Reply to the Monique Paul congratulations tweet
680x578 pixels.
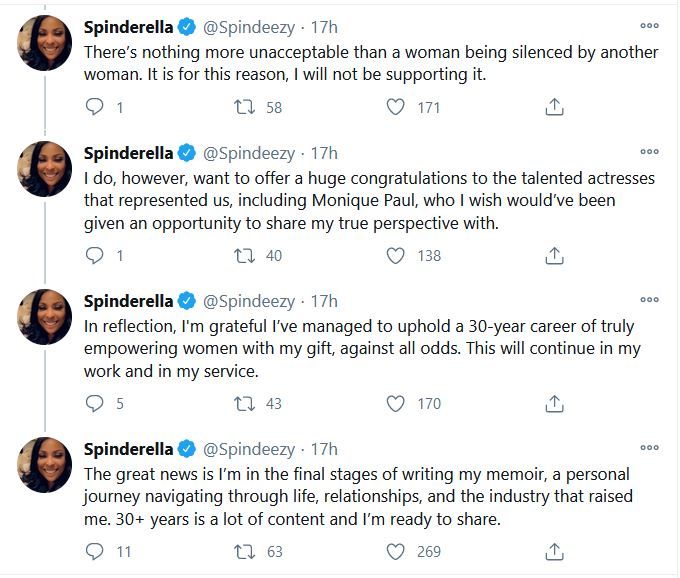(95, 255)
